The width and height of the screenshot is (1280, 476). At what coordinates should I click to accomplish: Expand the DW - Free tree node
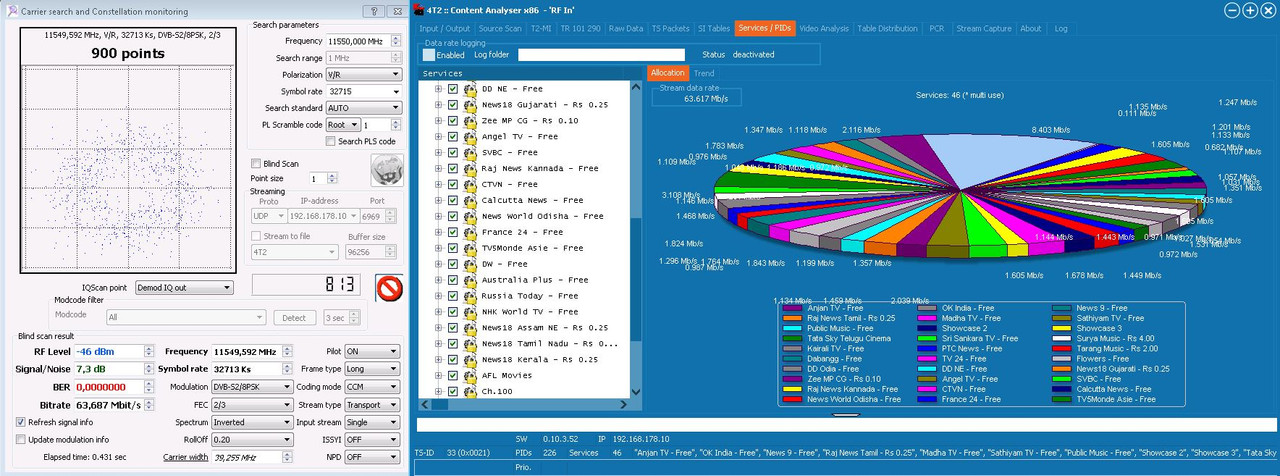point(438,265)
